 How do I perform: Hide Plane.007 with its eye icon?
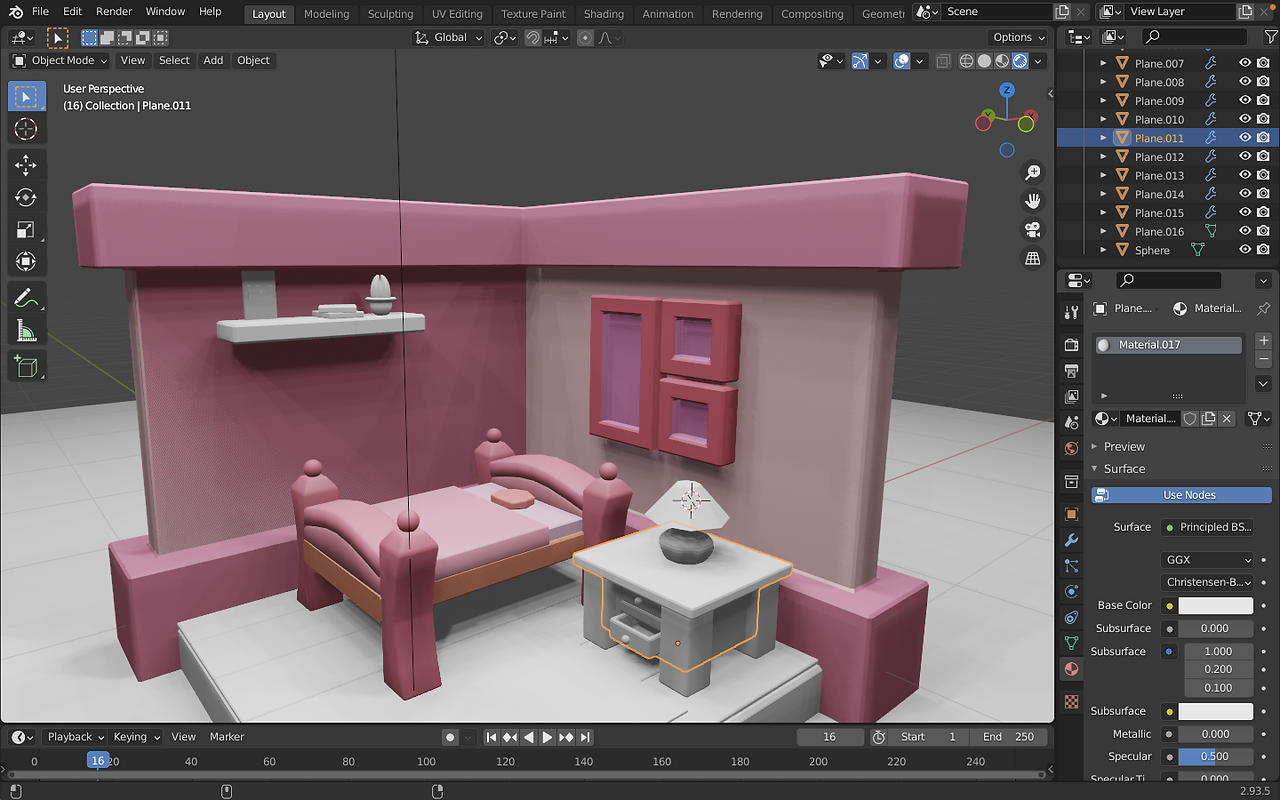(x=1245, y=63)
